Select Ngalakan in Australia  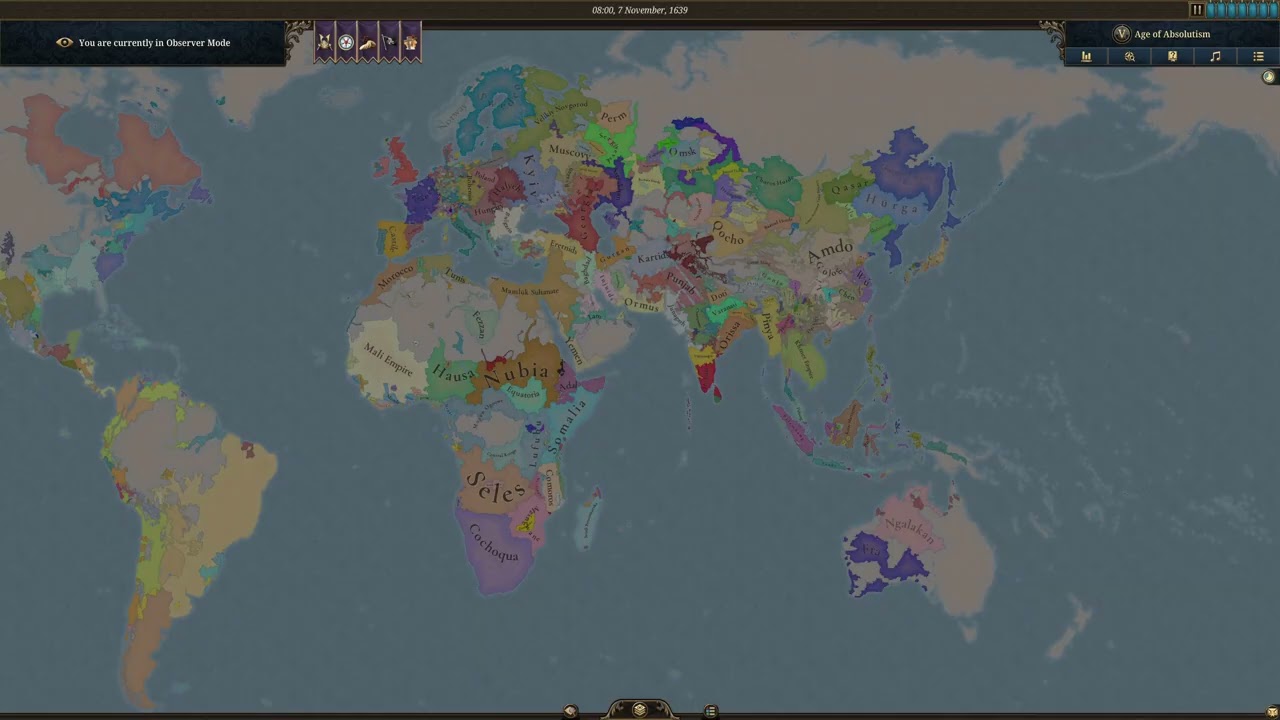click(x=909, y=529)
